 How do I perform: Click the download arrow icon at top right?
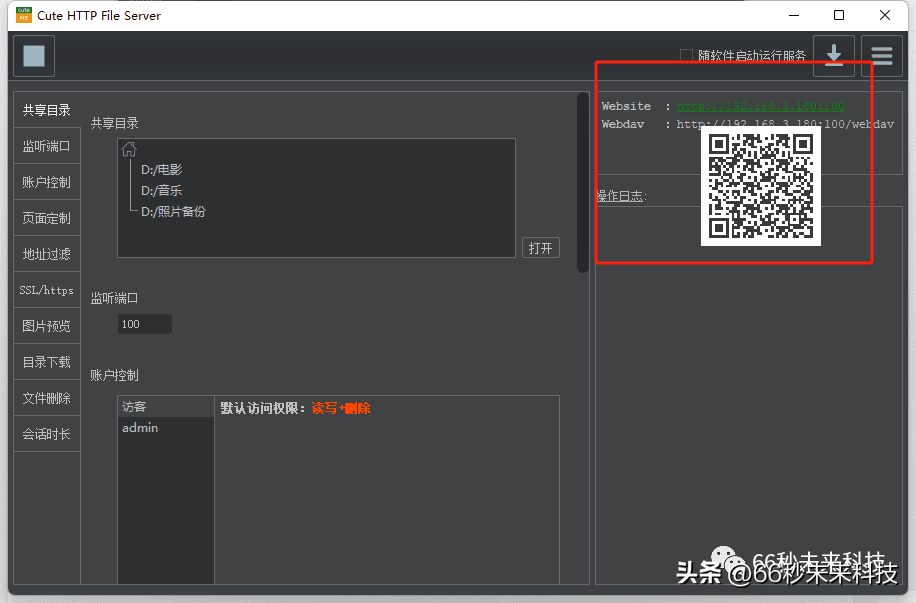click(833, 56)
